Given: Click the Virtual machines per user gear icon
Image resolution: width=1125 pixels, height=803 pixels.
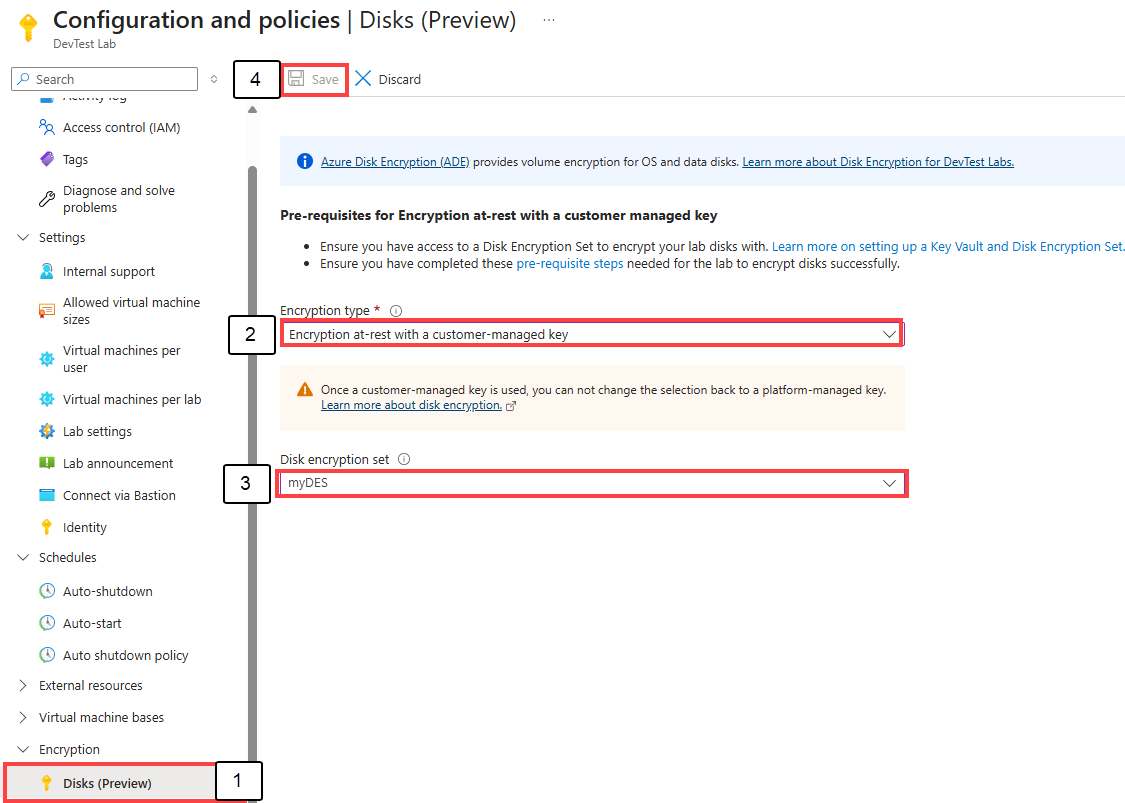Looking at the screenshot, I should pos(47,359).
